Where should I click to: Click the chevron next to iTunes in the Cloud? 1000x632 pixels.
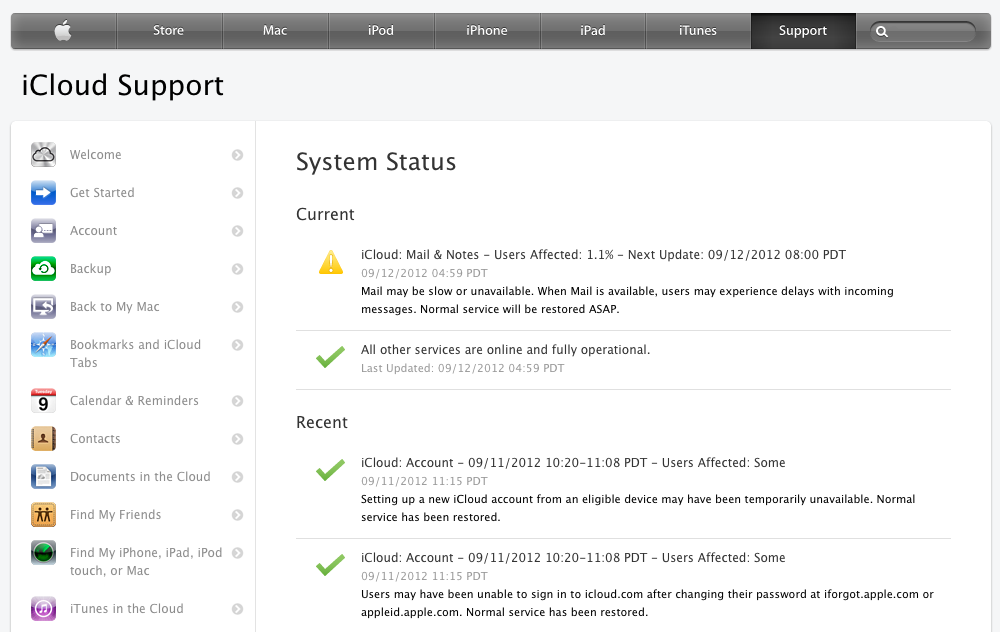(237, 609)
